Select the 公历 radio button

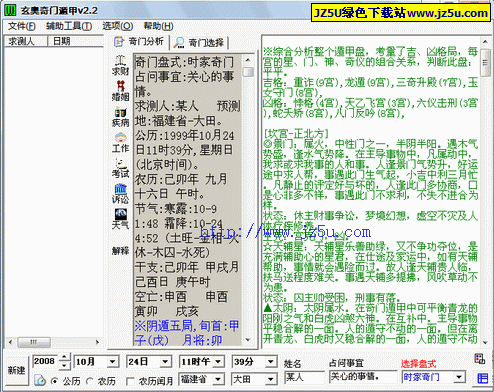[x=55, y=381]
